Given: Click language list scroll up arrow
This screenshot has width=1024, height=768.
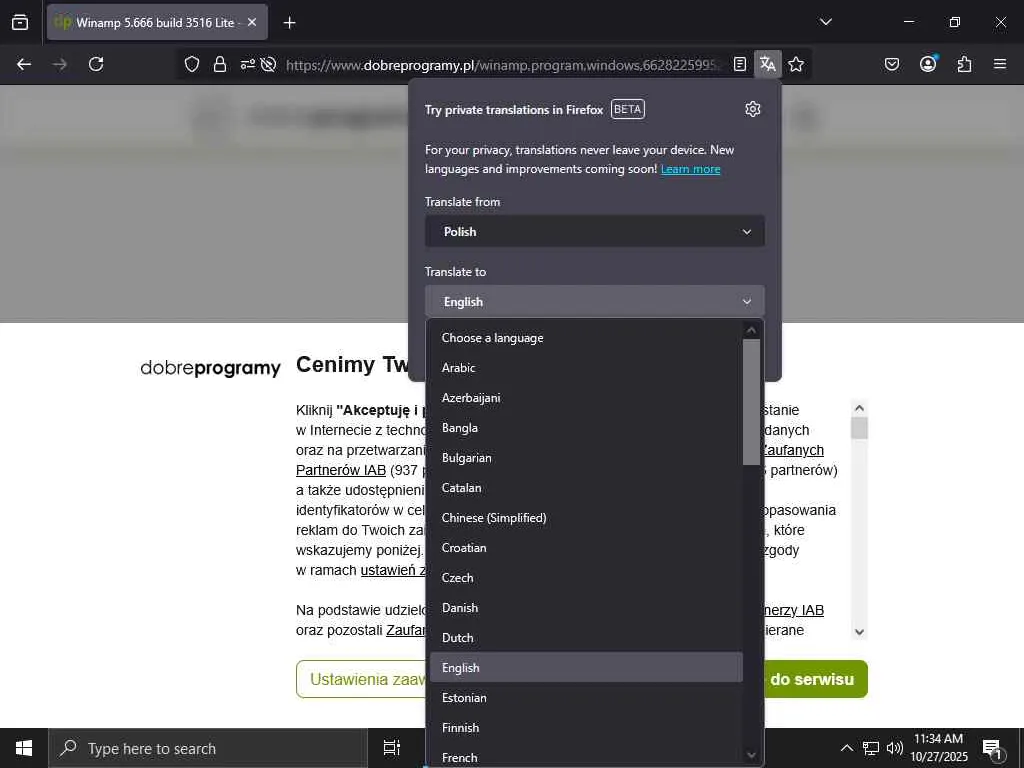Looking at the screenshot, I should [751, 330].
